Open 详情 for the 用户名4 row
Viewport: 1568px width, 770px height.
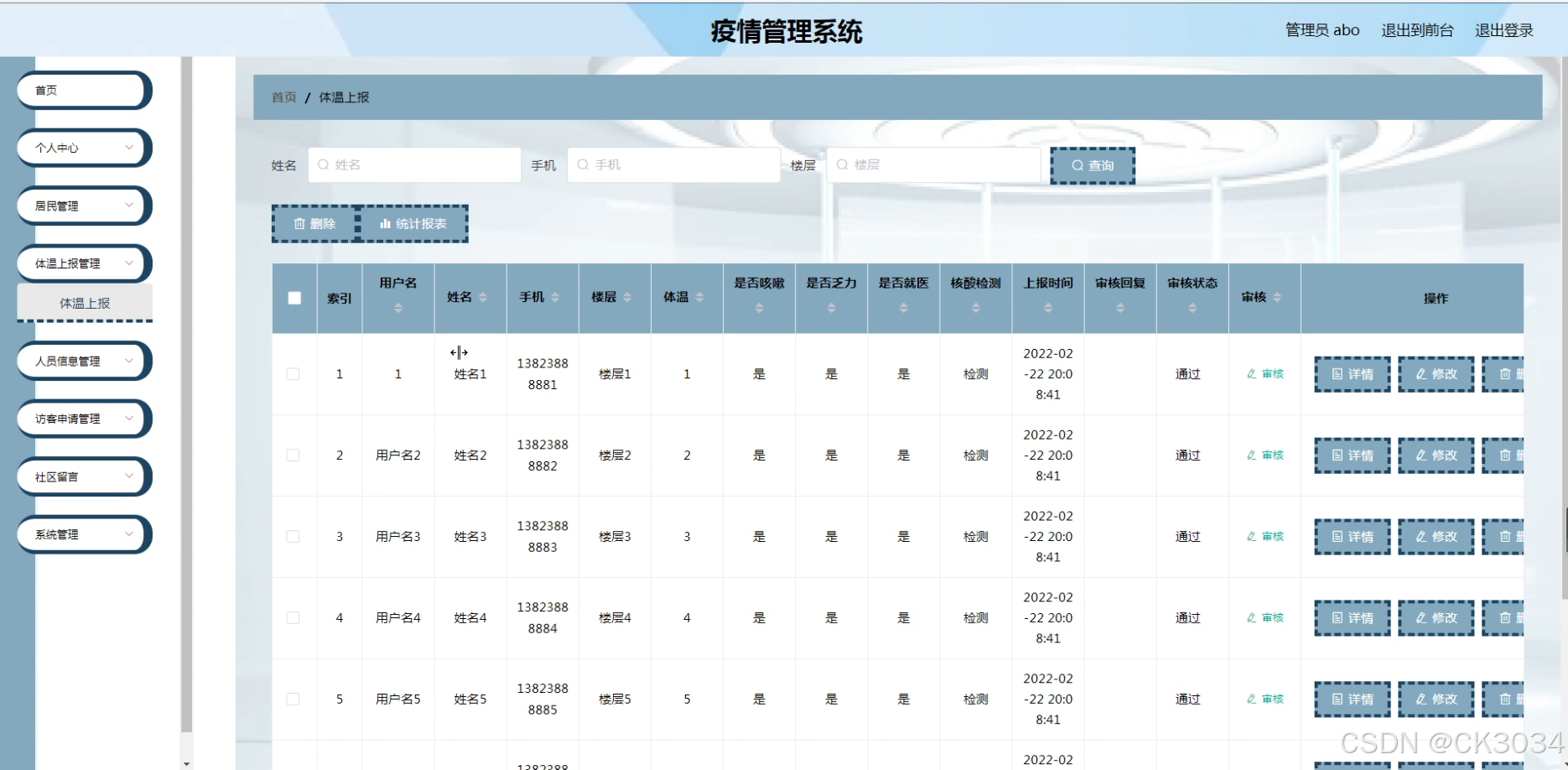(x=1353, y=618)
